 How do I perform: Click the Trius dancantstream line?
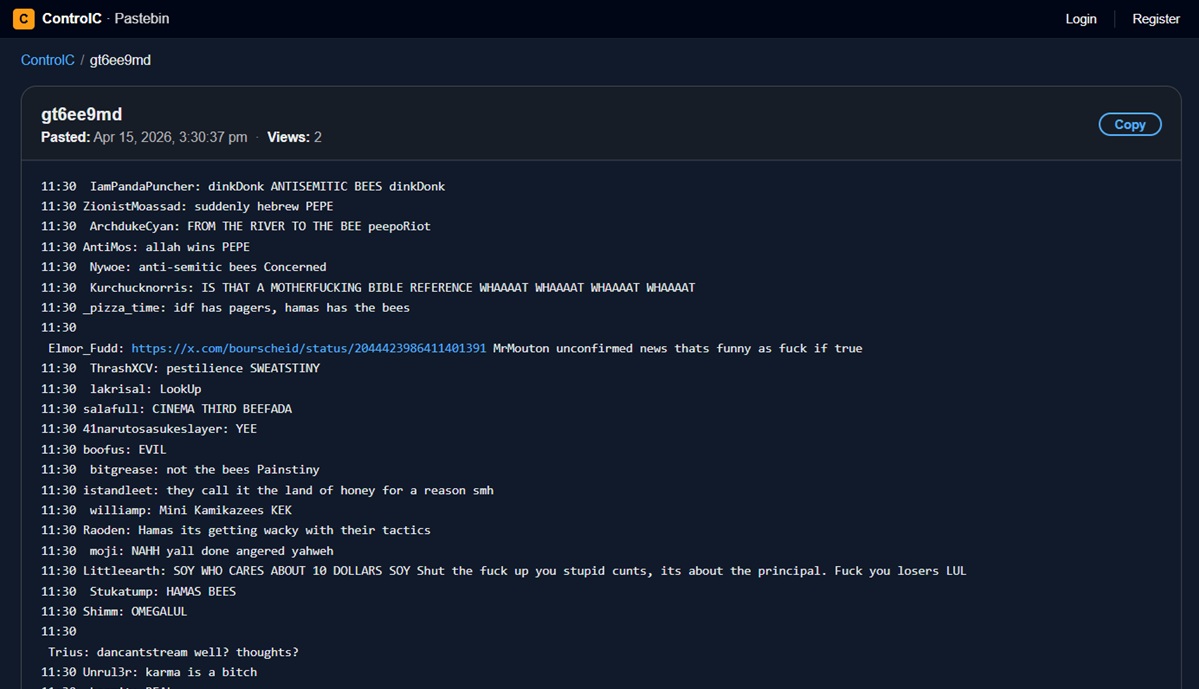click(173, 652)
